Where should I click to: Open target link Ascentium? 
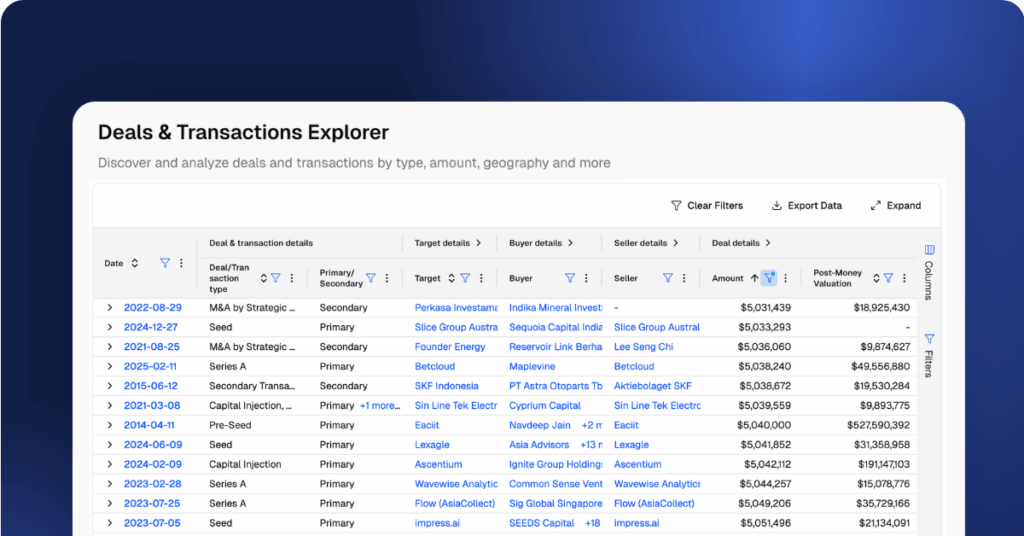(x=438, y=464)
